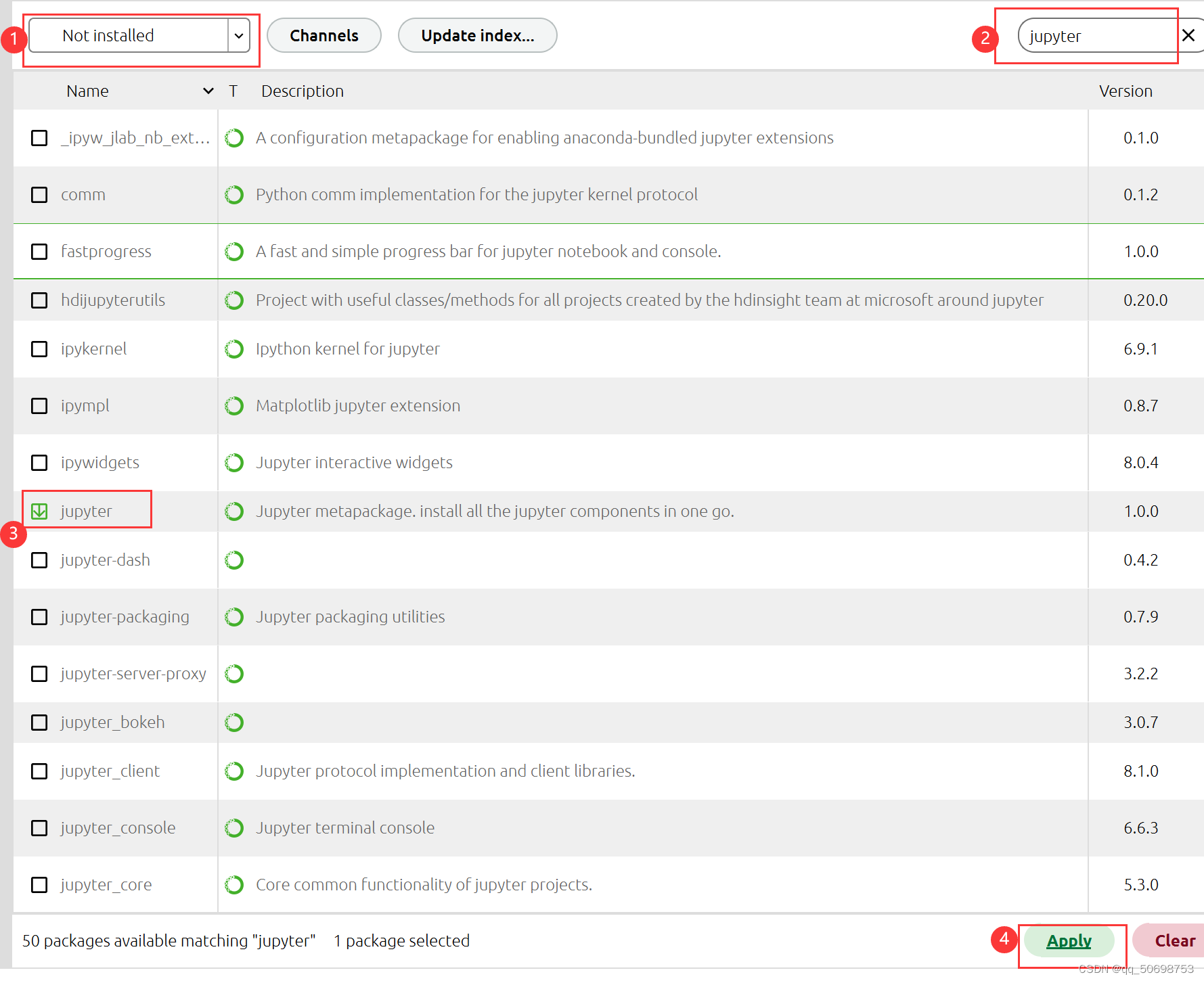1204x981 pixels.
Task: Click the hdijupyterutils version 0.20.0 cell
Action: click(x=1146, y=300)
